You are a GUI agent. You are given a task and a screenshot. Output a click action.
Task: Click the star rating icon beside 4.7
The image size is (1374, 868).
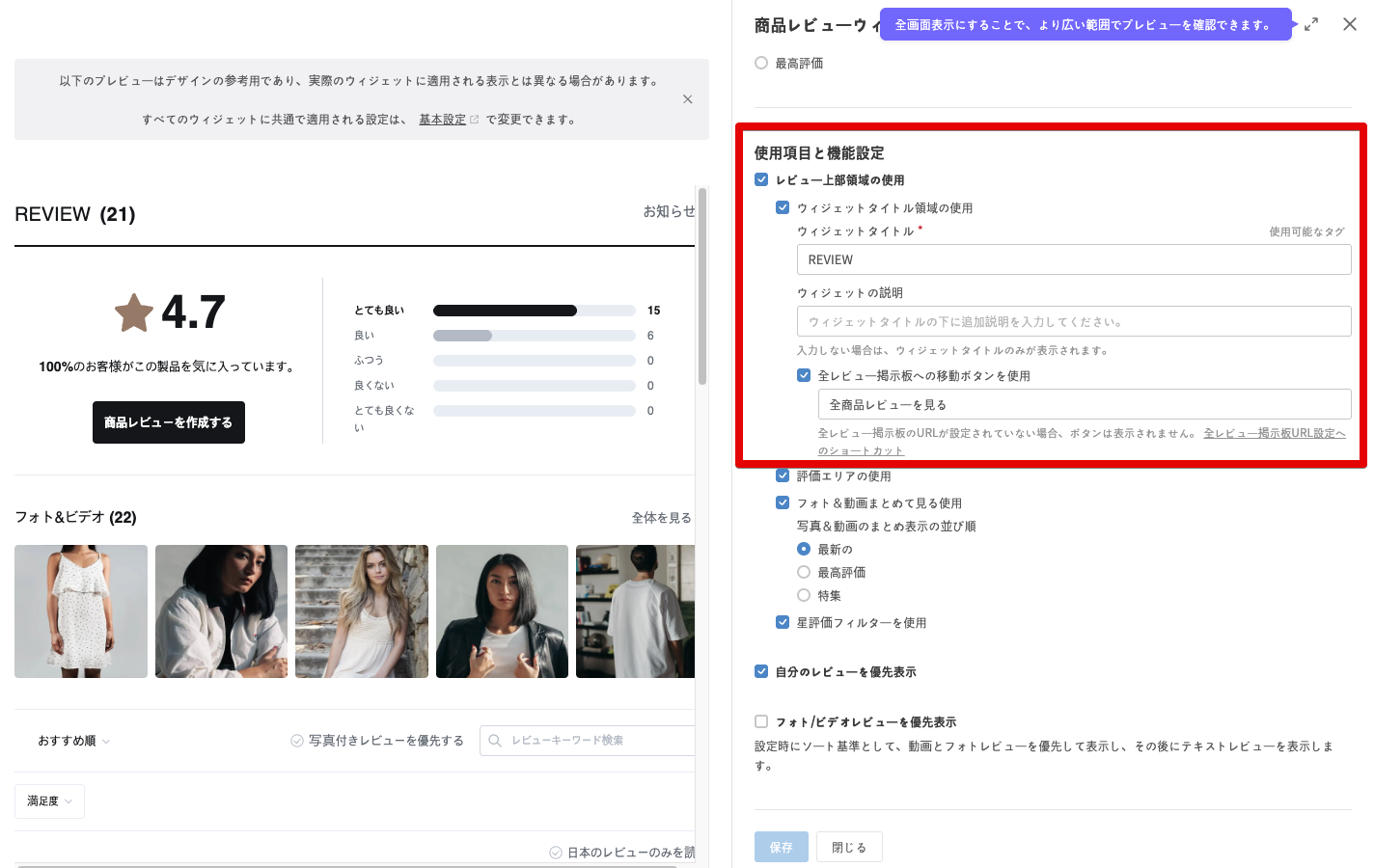coord(134,312)
